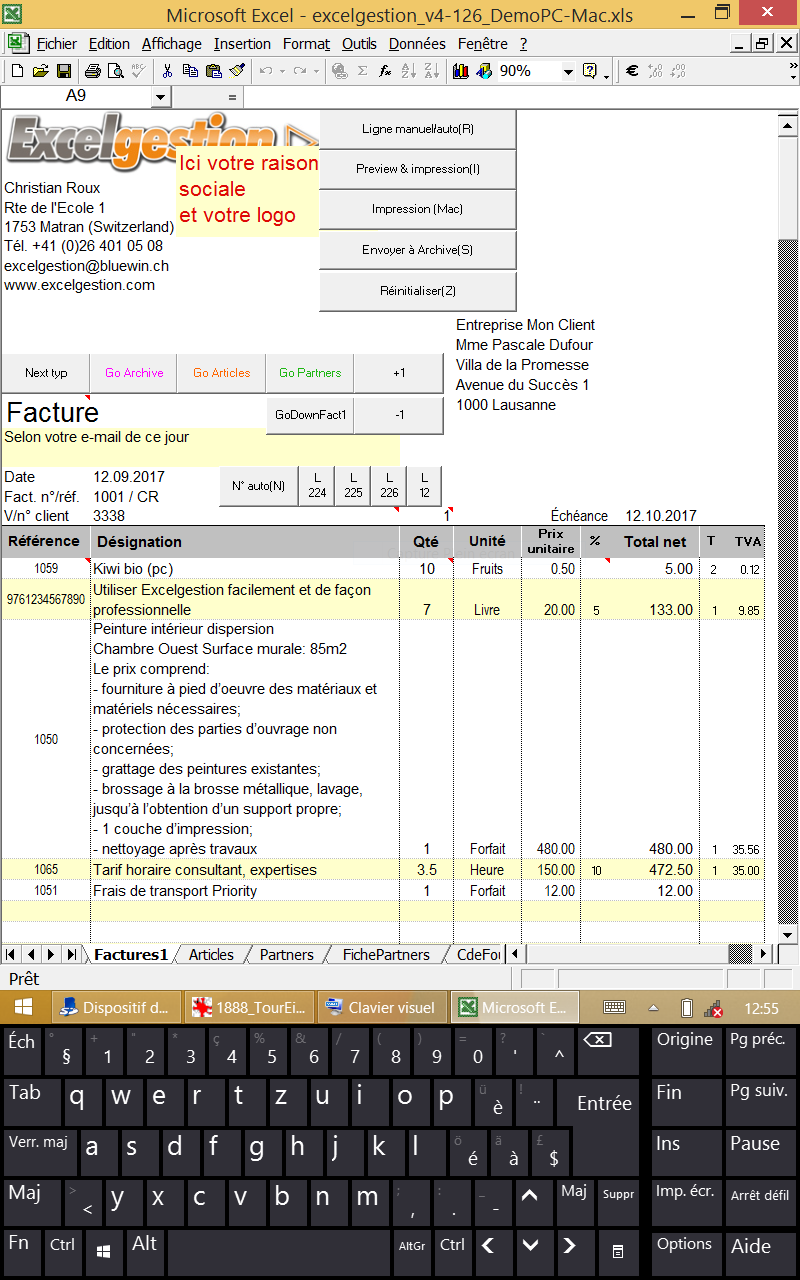Expand the Undo history dropdown arrow
The width and height of the screenshot is (800, 1280).
tap(283, 71)
